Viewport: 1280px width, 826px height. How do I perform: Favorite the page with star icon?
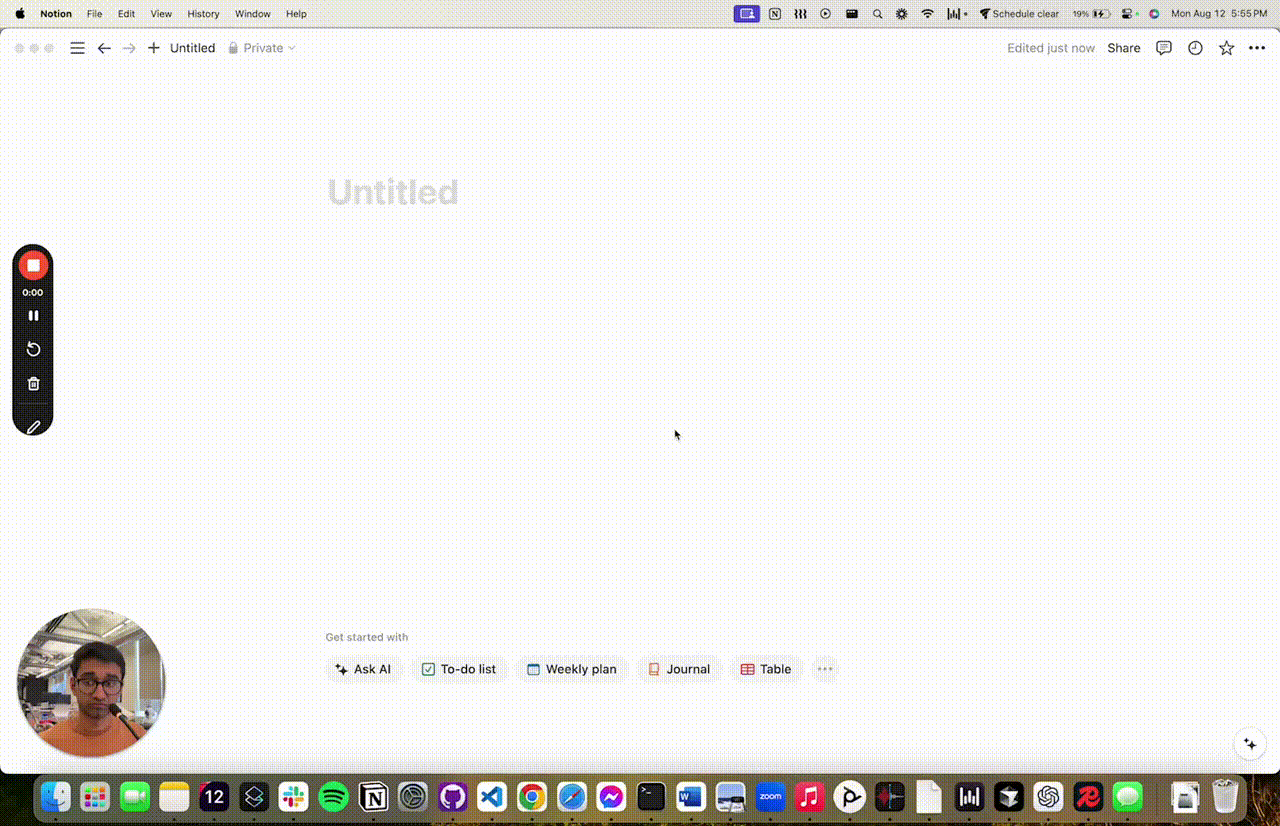click(1226, 48)
